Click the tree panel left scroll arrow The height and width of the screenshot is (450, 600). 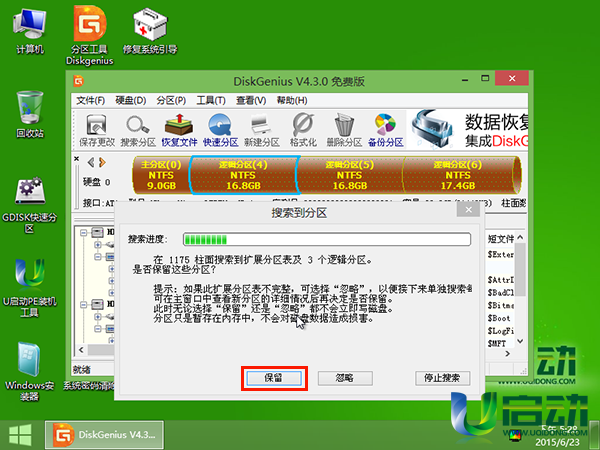[81, 350]
